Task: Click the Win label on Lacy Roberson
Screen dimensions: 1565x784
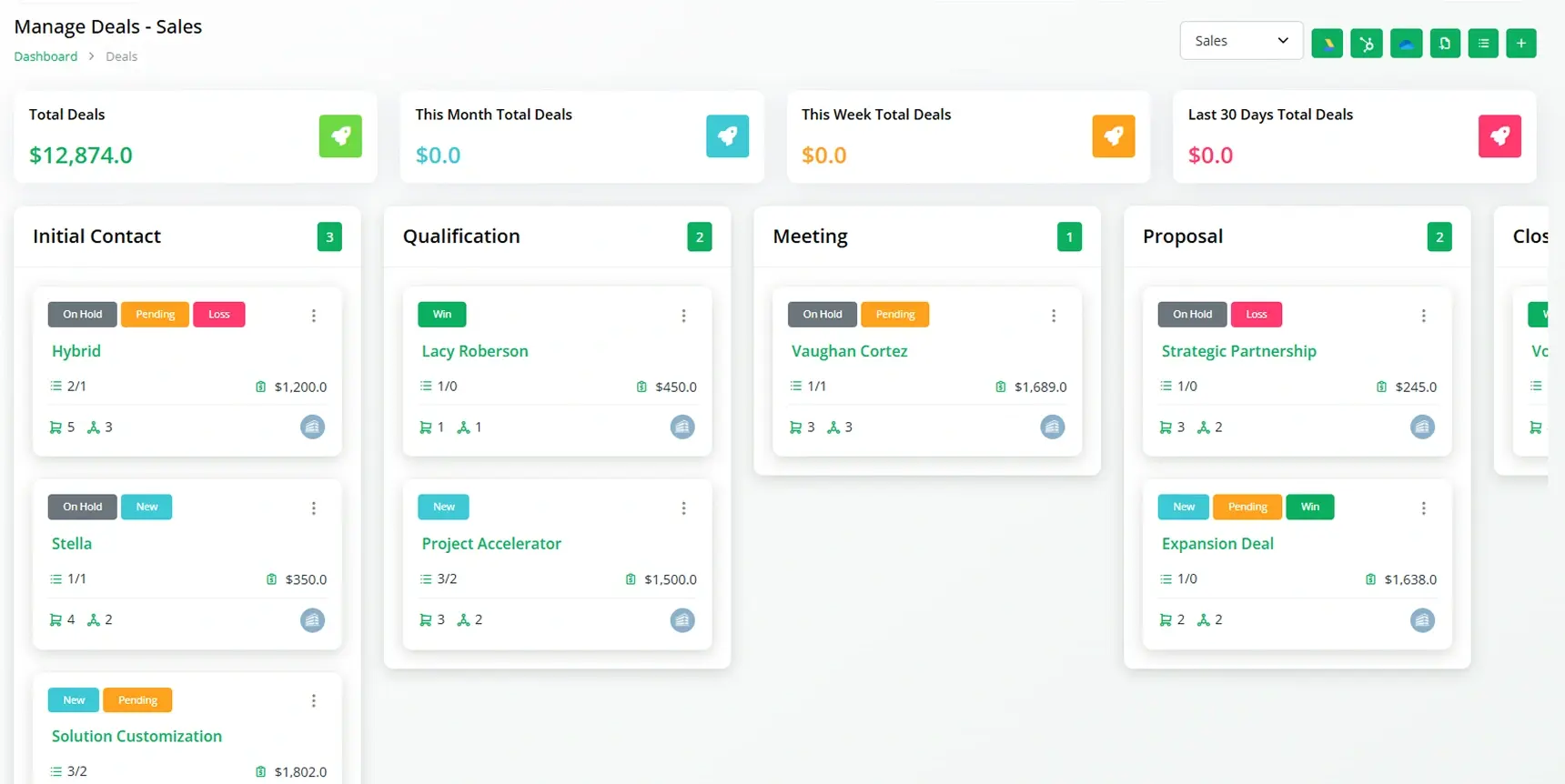Action: [x=442, y=315]
